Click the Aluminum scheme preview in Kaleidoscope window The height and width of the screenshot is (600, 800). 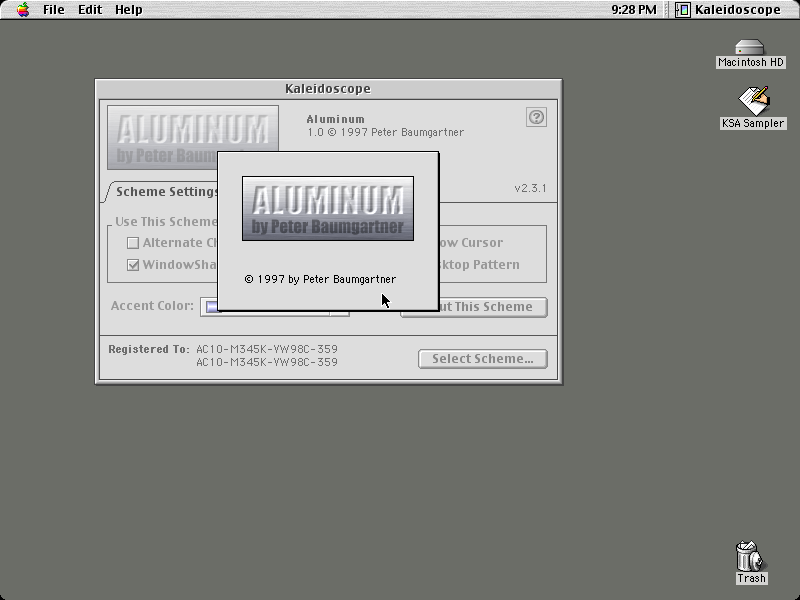[193, 137]
